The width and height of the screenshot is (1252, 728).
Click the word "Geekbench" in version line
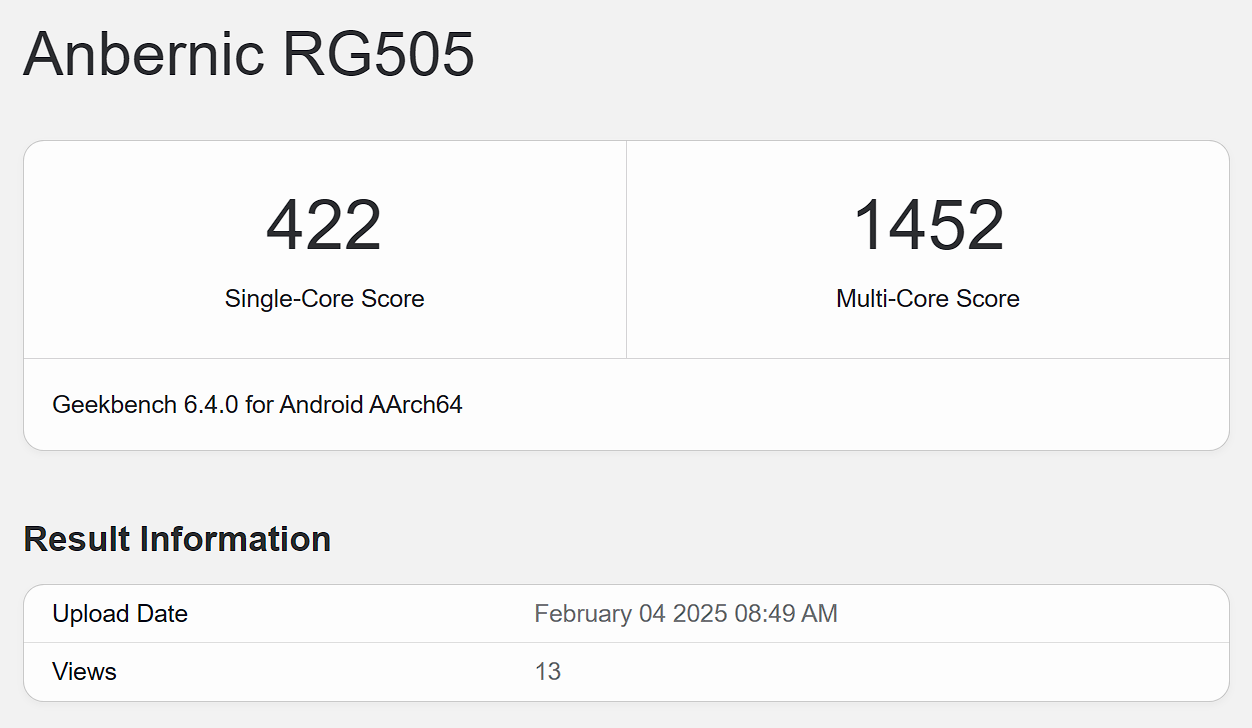(x=114, y=405)
